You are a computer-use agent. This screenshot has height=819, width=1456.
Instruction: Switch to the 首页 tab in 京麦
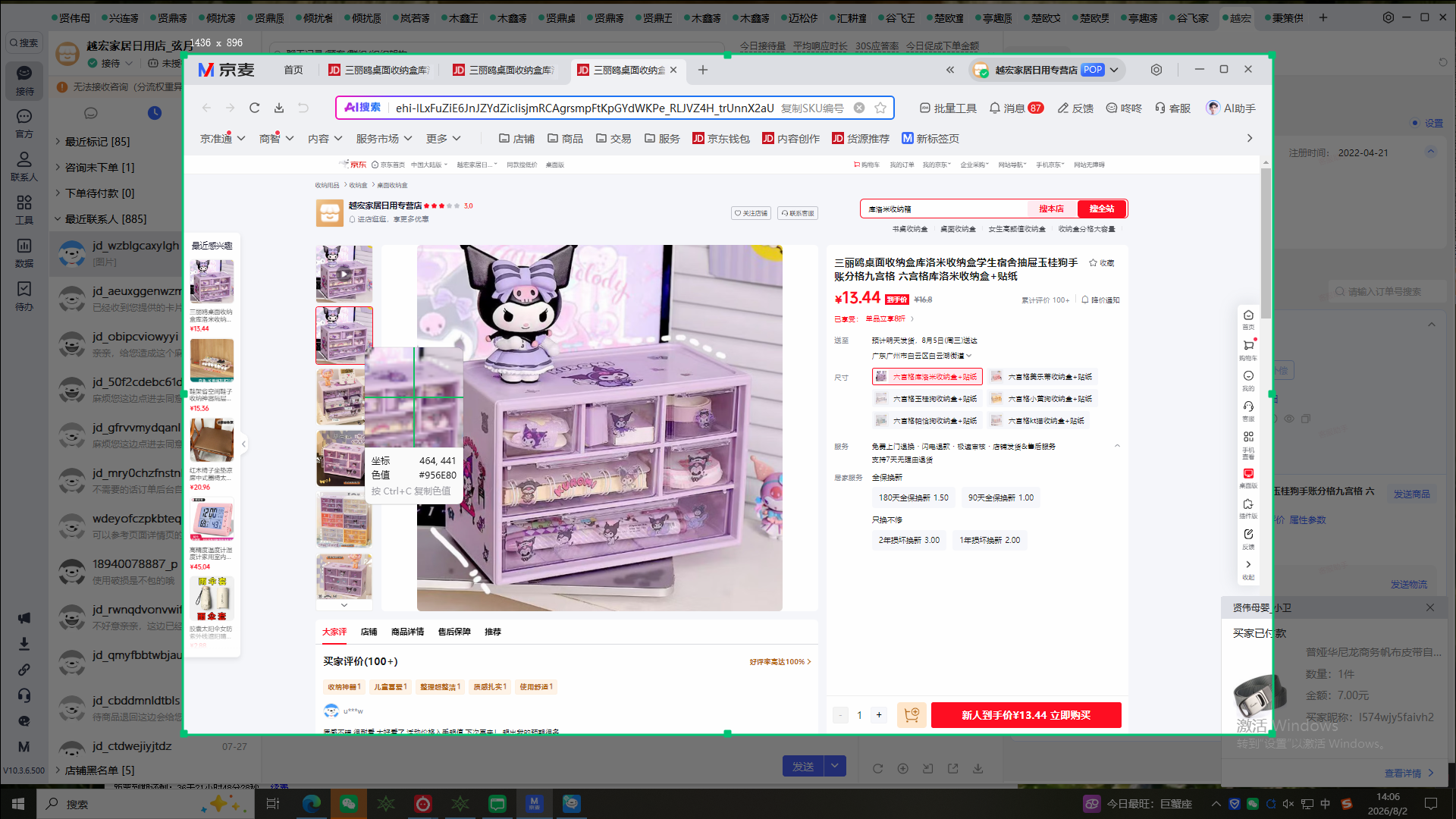(x=293, y=70)
